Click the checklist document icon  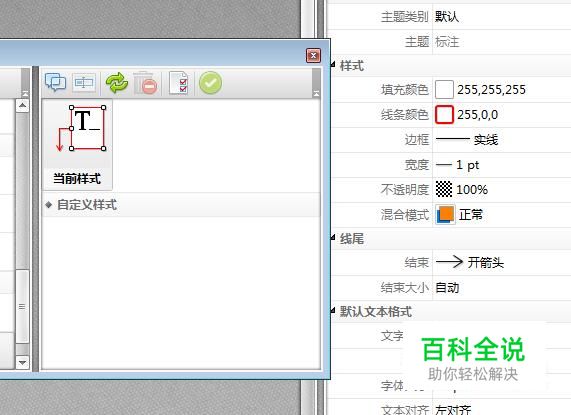click(x=179, y=83)
